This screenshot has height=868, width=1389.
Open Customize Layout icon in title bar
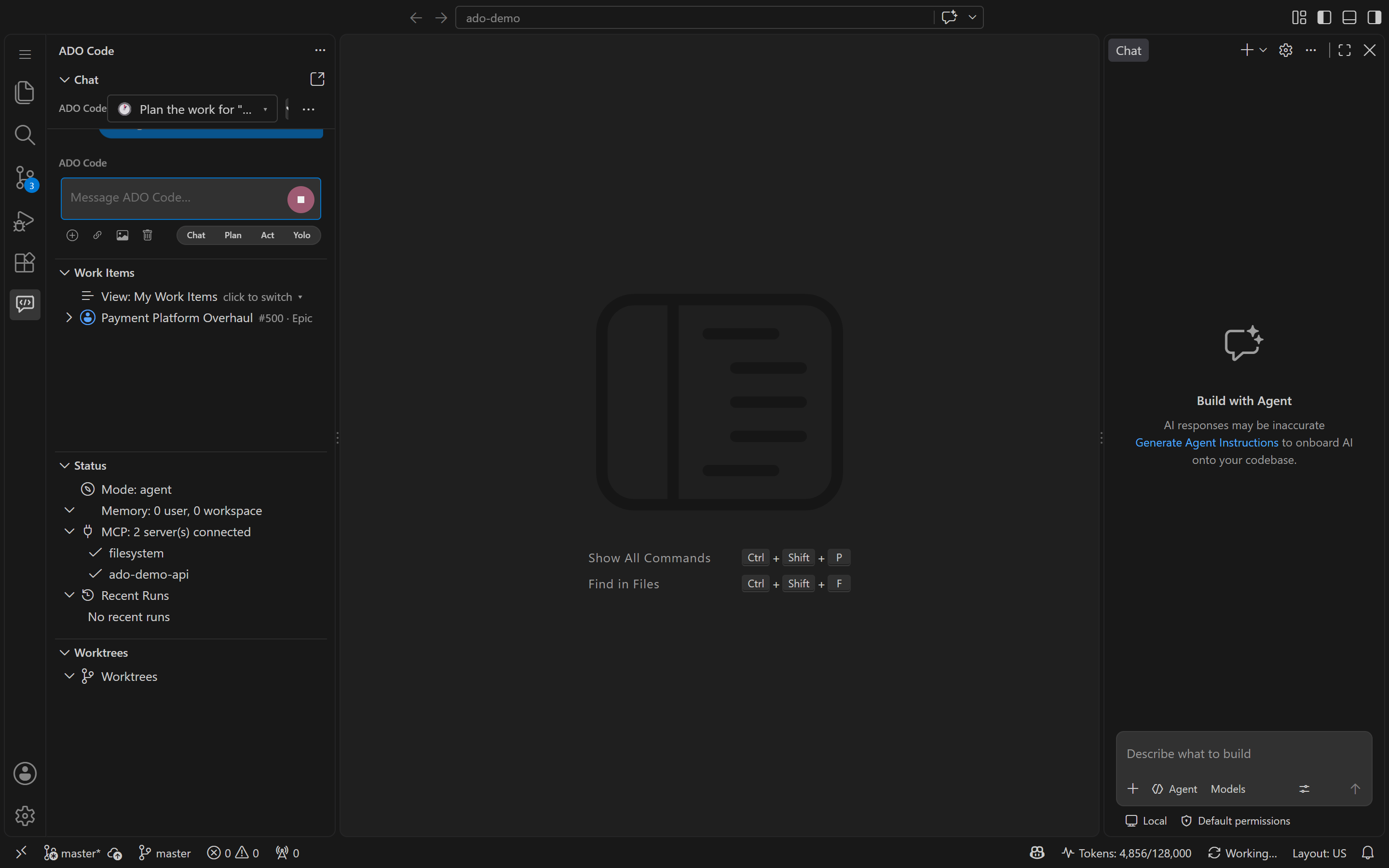pos(1299,17)
